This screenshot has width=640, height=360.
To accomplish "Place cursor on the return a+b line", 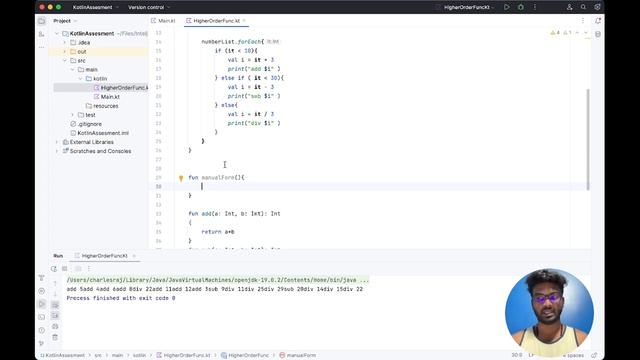I will [x=218, y=232].
